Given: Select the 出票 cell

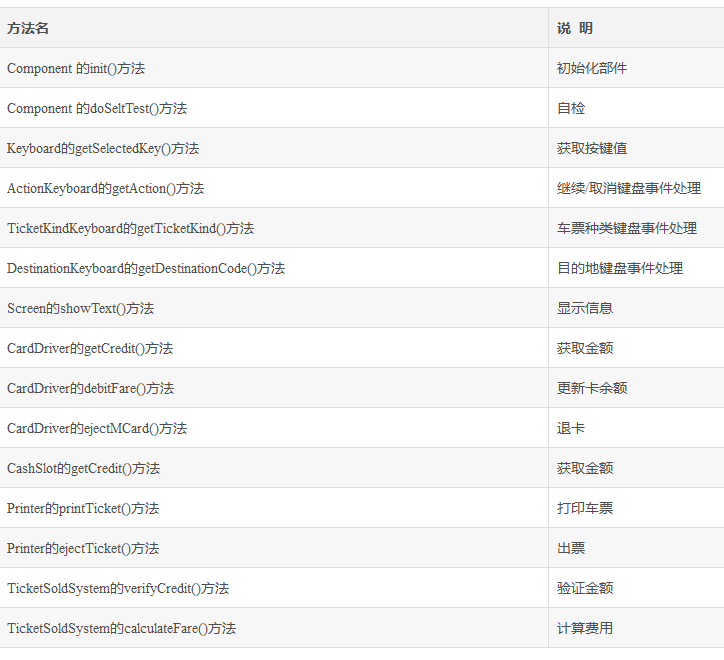Looking at the screenshot, I should coord(636,548).
